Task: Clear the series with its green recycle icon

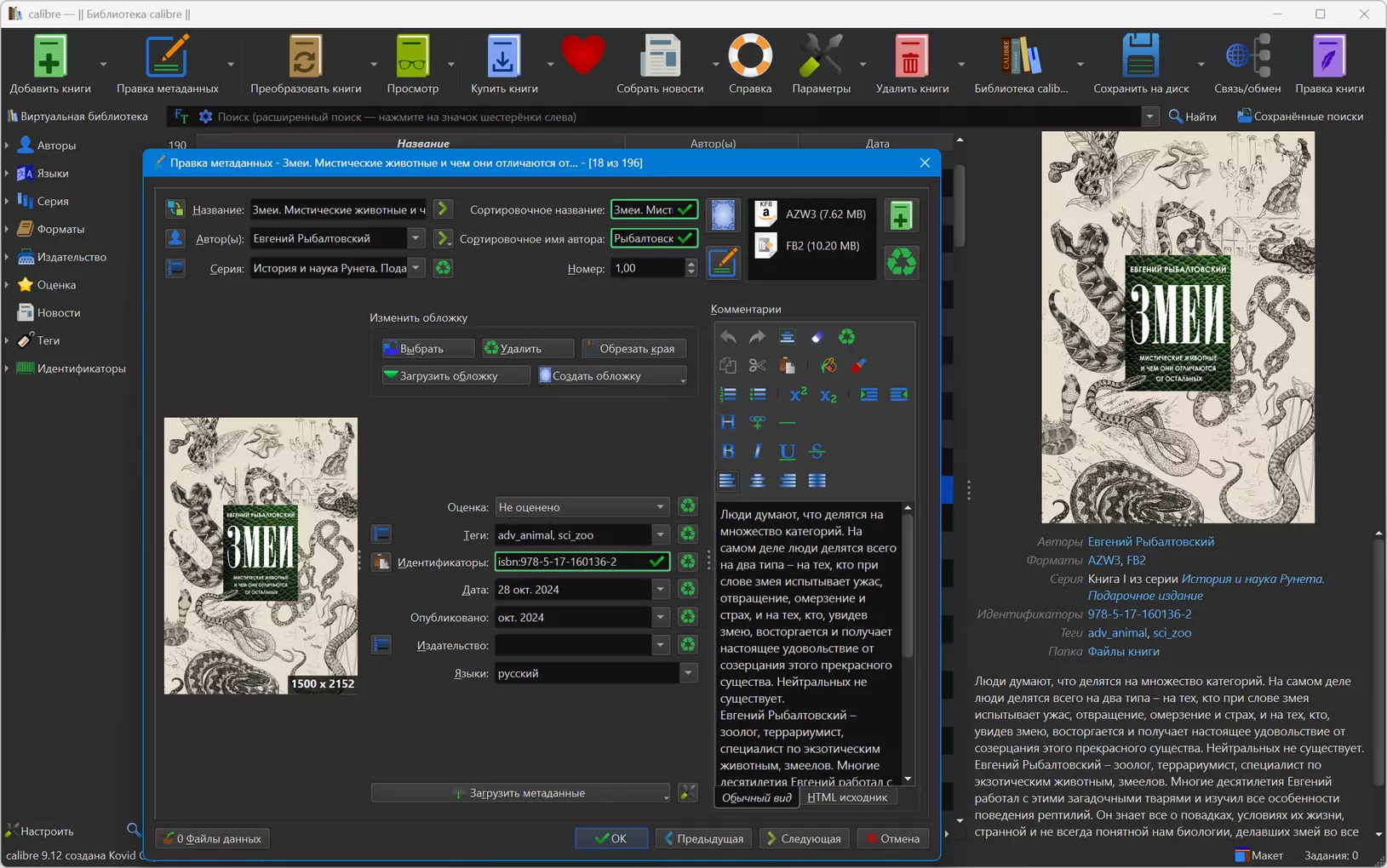Action: pos(443,268)
